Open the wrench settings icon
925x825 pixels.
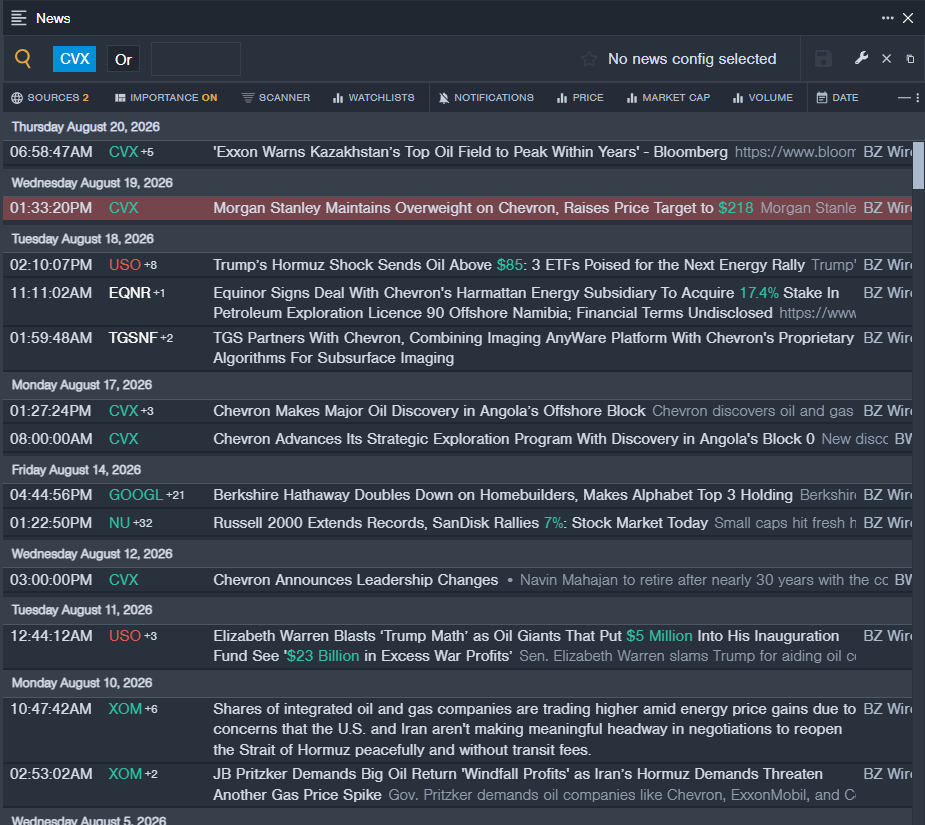[861, 58]
